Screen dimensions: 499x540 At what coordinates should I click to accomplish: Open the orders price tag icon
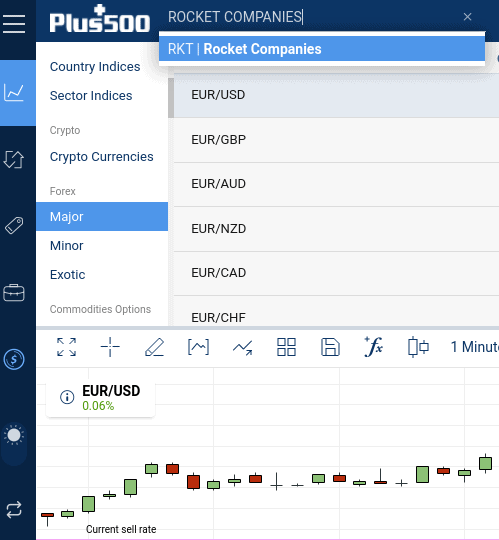click(14, 226)
